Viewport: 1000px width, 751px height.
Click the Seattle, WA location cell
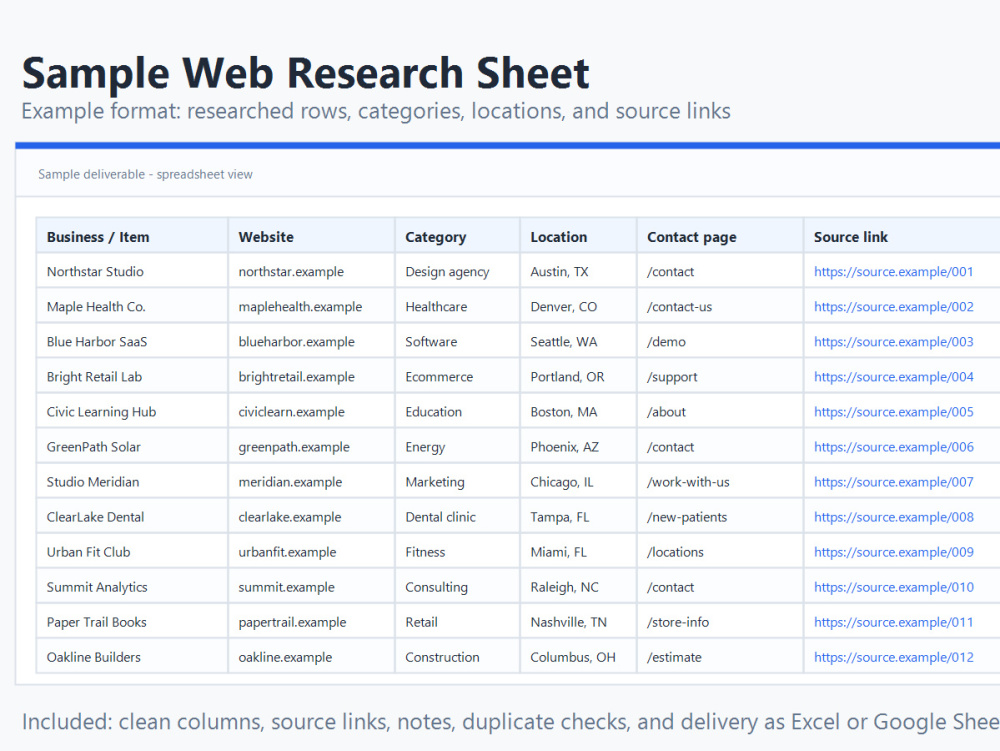[x=578, y=342]
